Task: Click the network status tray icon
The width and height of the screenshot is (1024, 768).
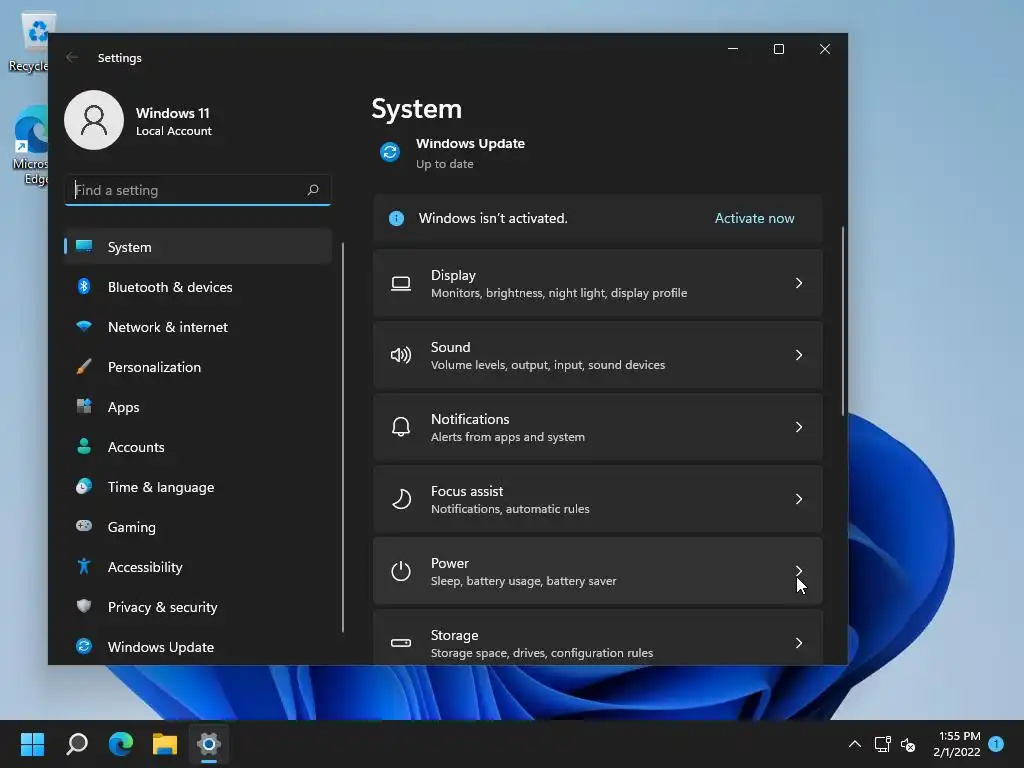Action: click(x=882, y=744)
